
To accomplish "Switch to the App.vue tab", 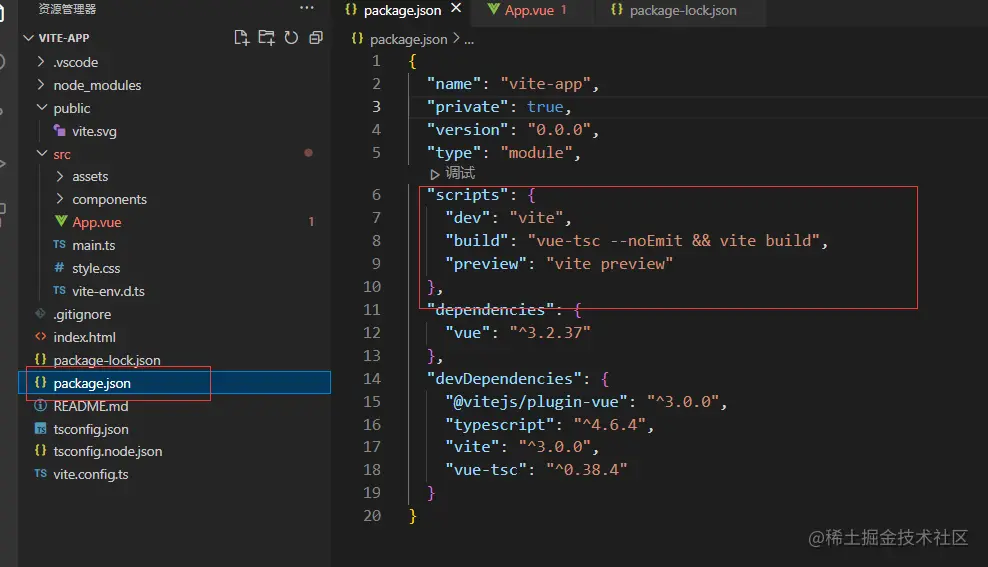I will [529, 10].
